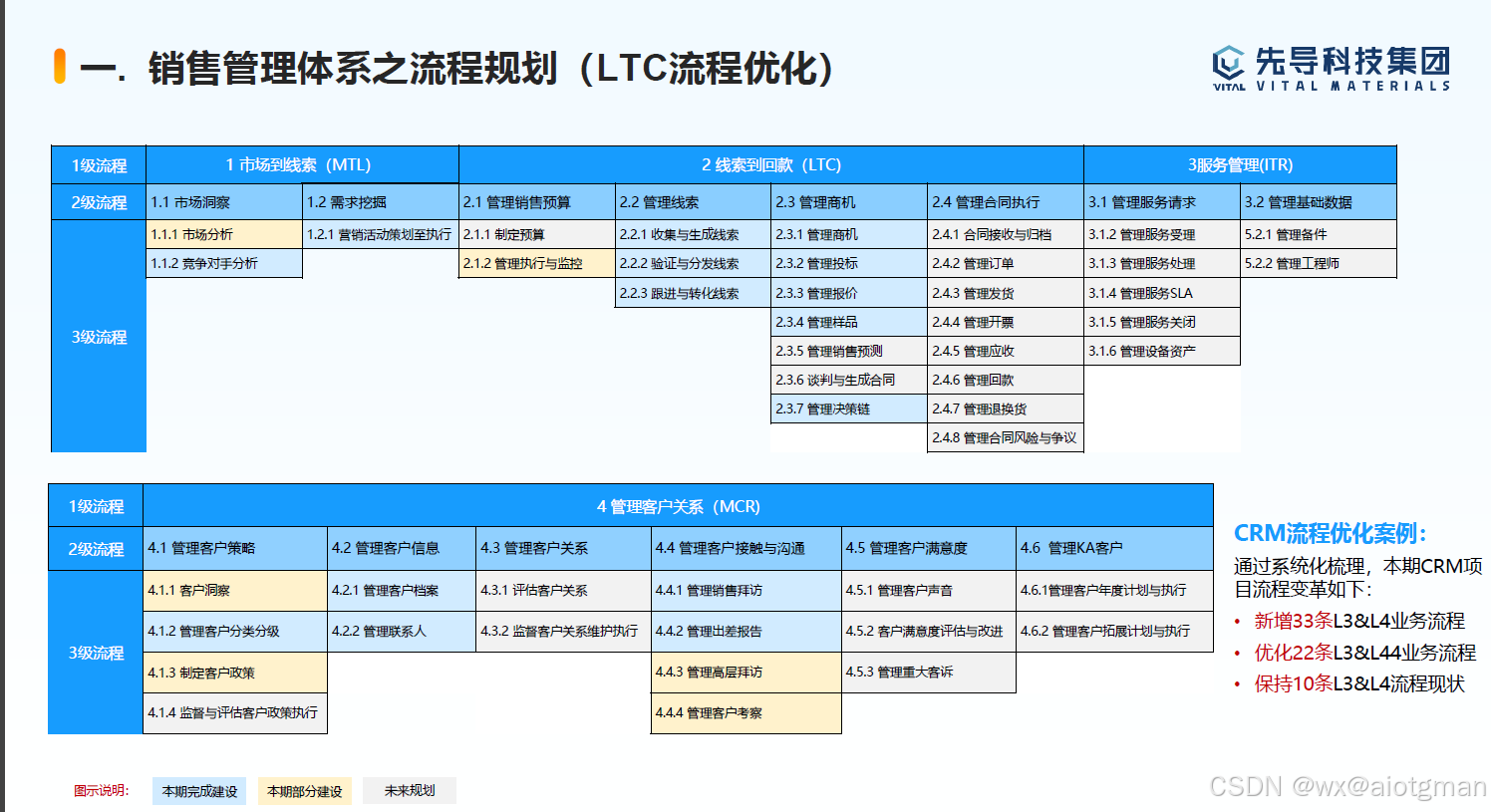The width and height of the screenshot is (1491, 812).
Task: Select cell 4.2 管理客户信息
Action: point(402,548)
